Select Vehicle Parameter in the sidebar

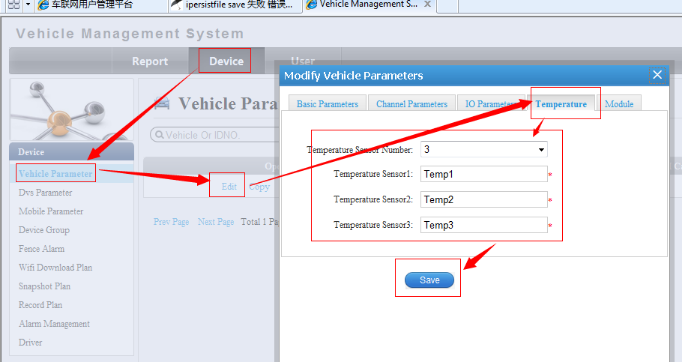pos(56,173)
